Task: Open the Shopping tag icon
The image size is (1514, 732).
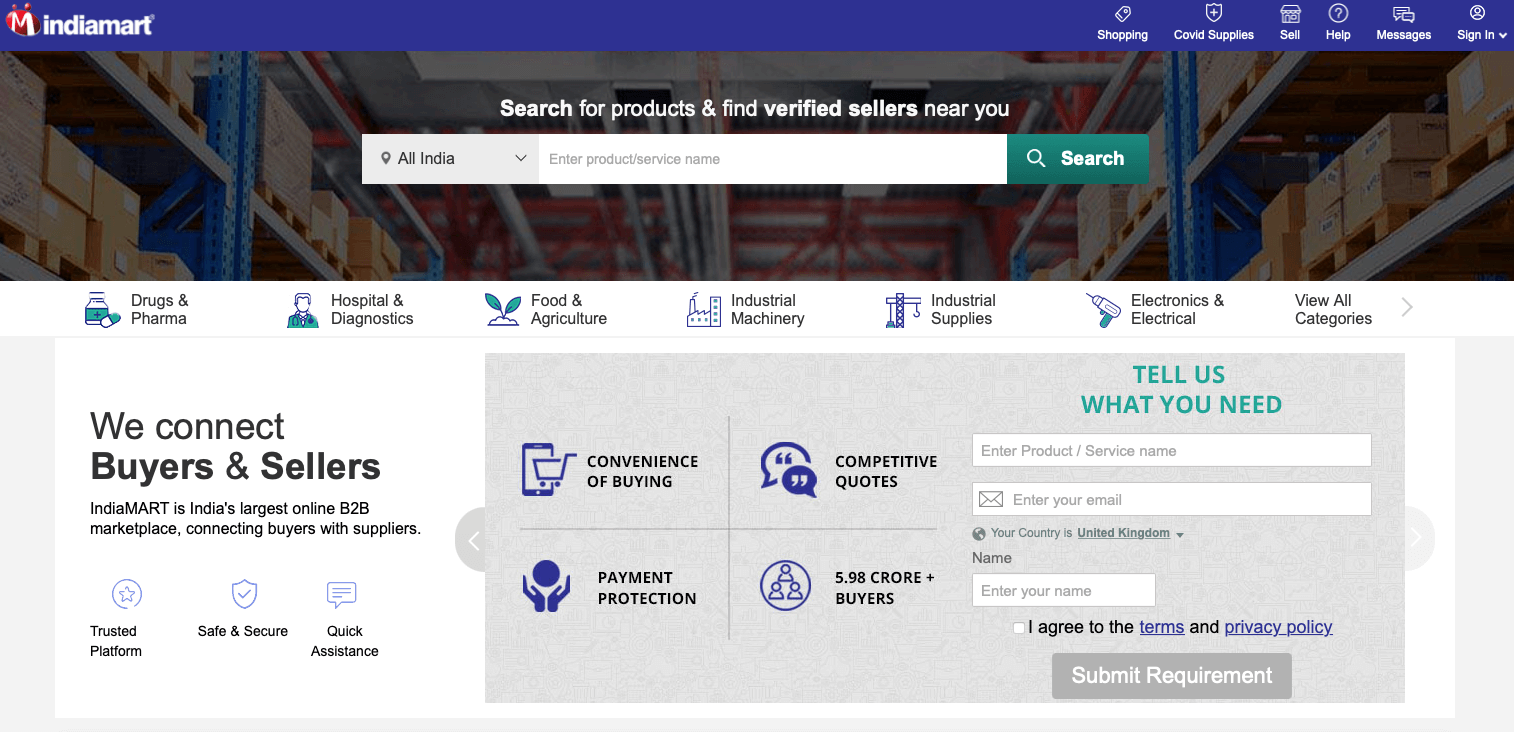Action: click(x=1122, y=14)
